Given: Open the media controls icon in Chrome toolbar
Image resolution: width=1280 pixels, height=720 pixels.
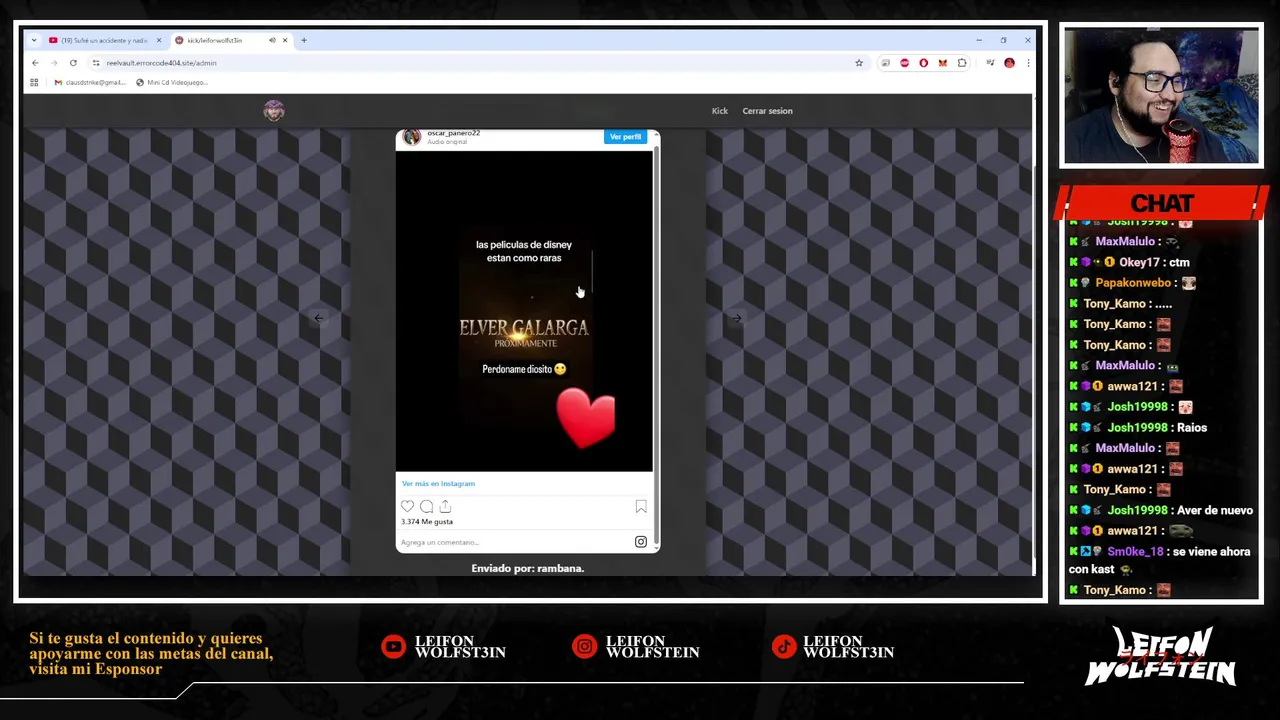Looking at the screenshot, I should click(990, 63).
